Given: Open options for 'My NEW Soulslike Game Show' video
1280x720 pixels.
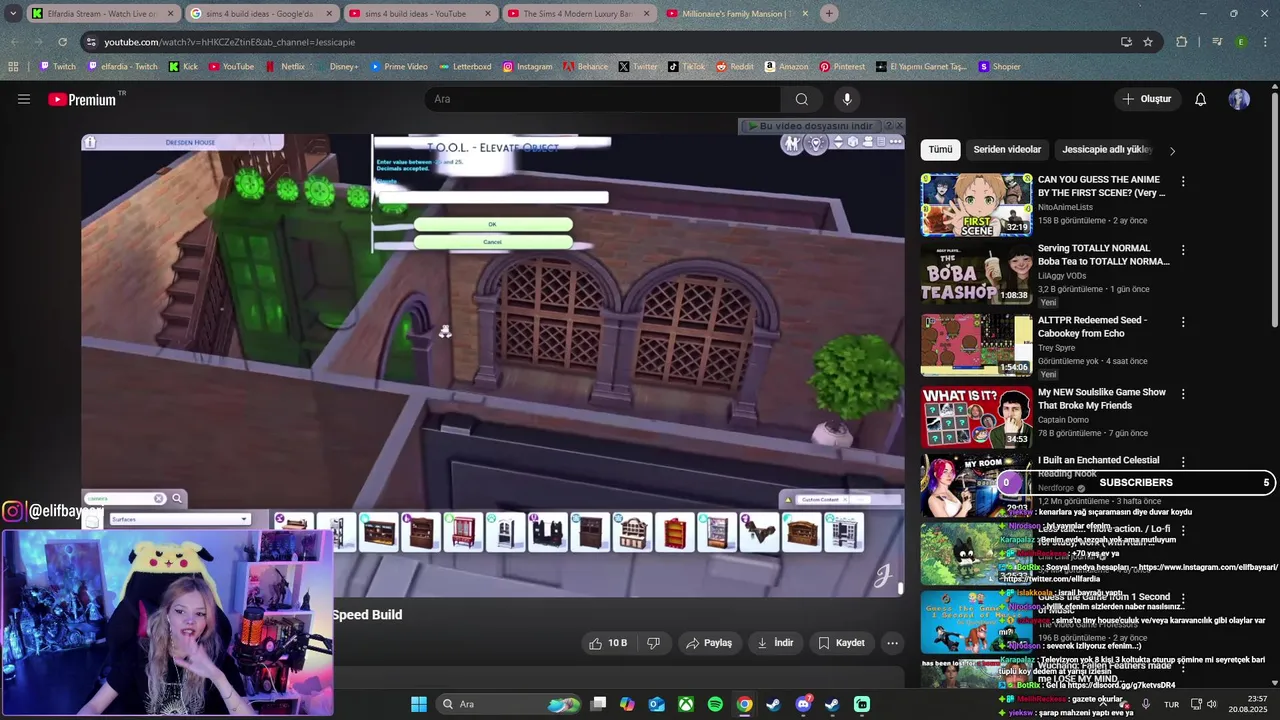Looking at the screenshot, I should point(1183,394).
